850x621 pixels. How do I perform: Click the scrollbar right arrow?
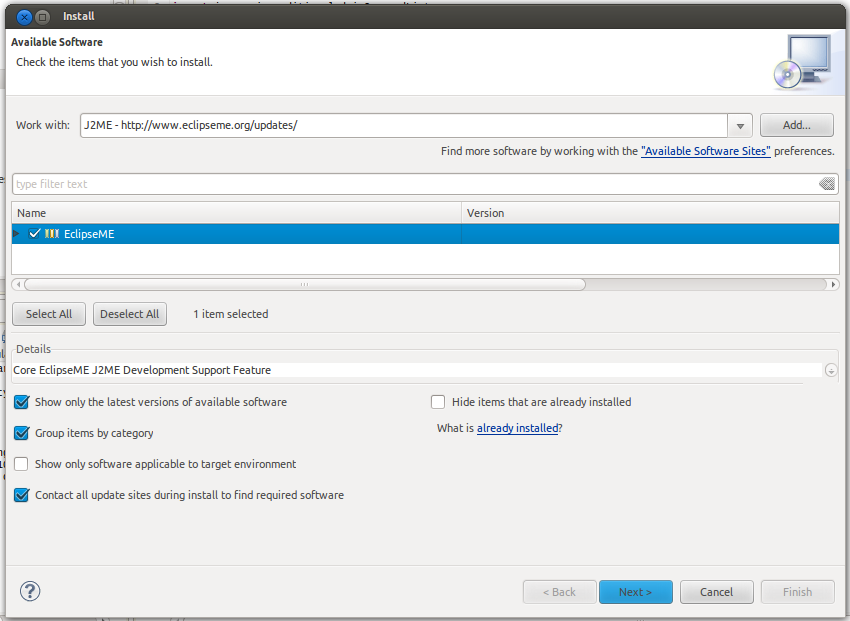[x=833, y=284]
